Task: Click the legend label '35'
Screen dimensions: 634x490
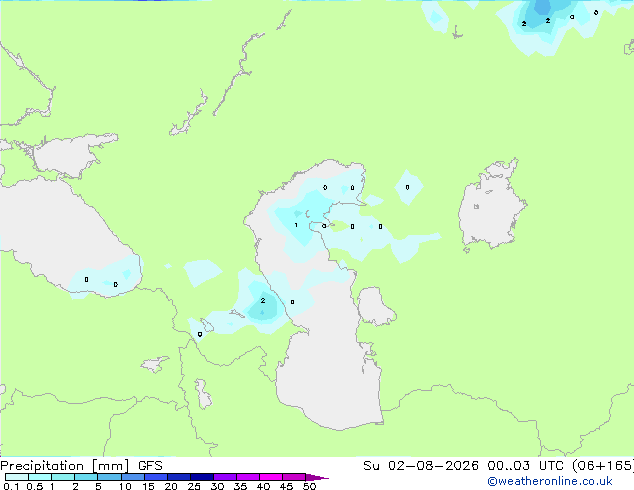Action: click(x=241, y=486)
